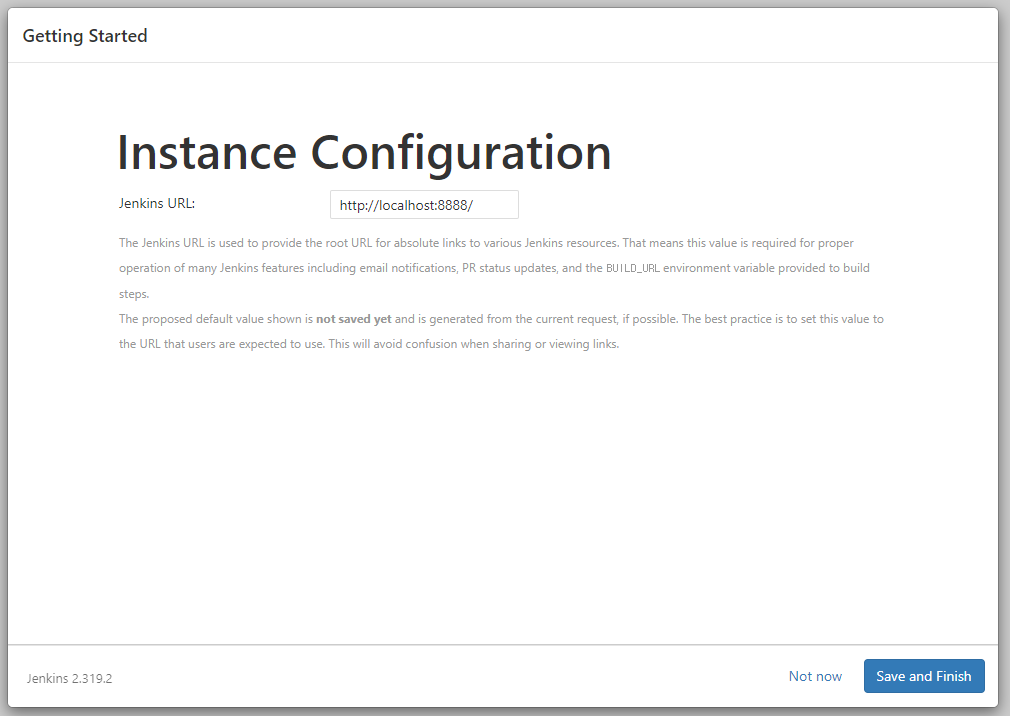Click the Getting Started title

click(x=85, y=36)
